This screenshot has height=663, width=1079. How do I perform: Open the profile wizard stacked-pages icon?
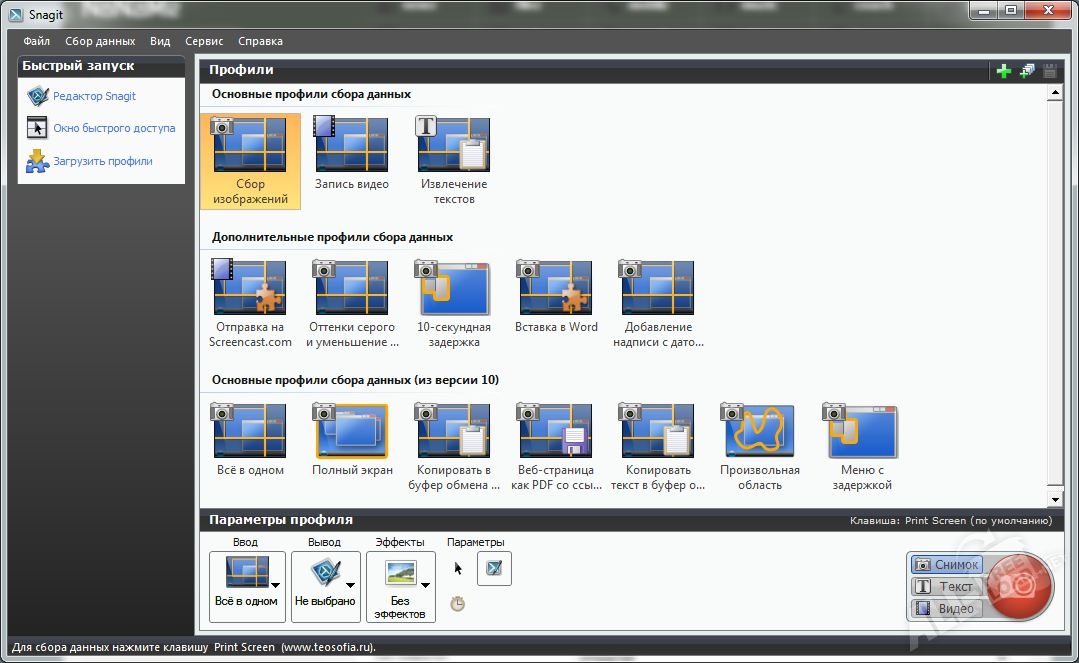click(x=1027, y=71)
